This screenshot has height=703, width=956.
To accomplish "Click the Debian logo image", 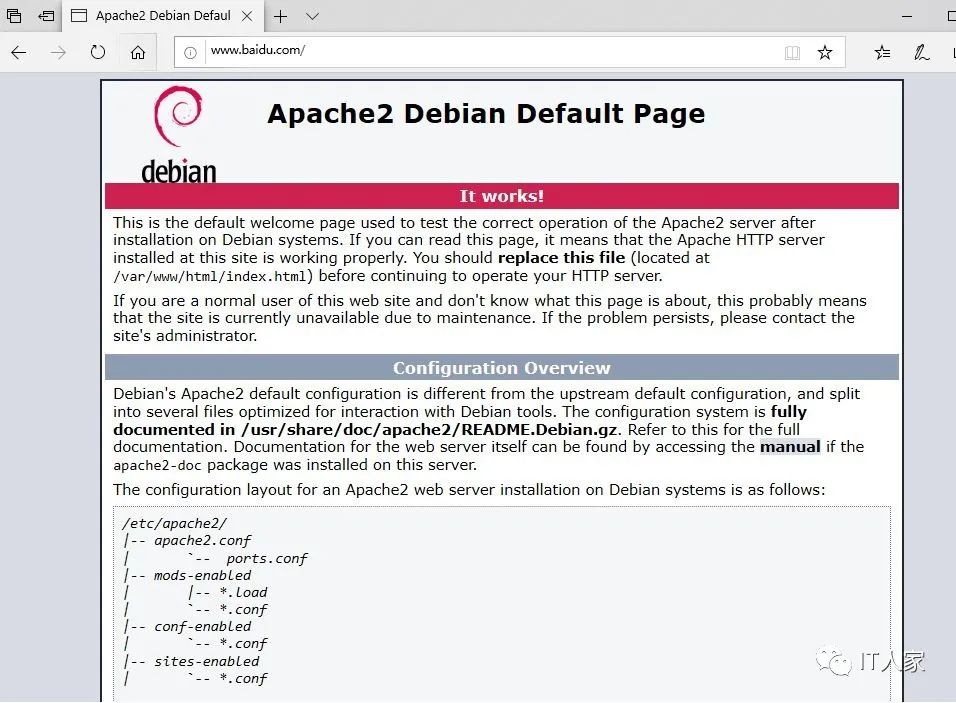I will (x=179, y=134).
